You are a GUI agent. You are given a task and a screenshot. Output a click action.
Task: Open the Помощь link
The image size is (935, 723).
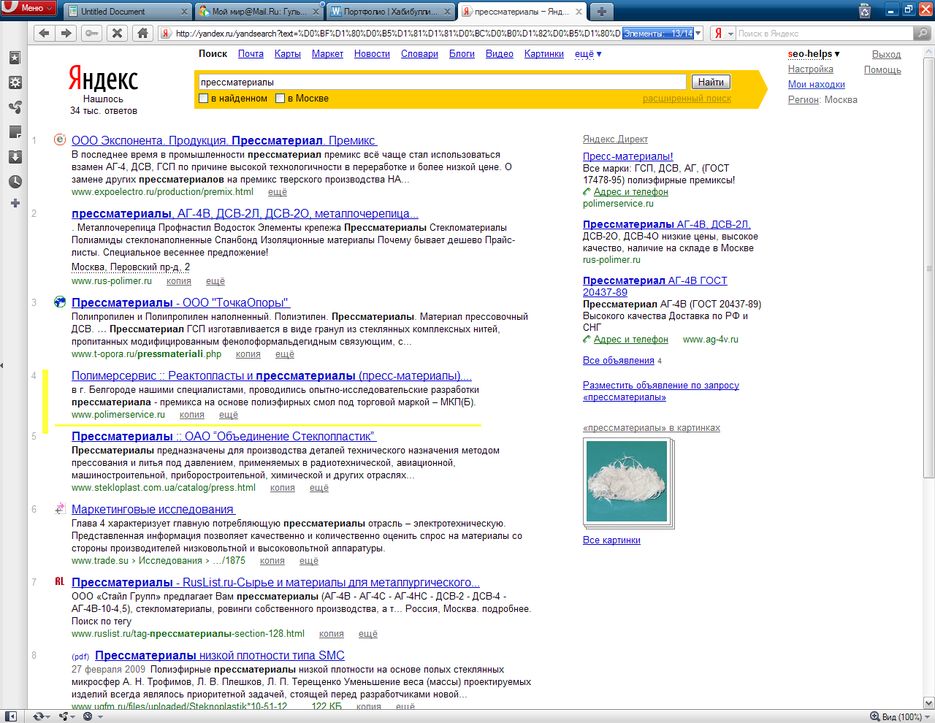[x=883, y=70]
